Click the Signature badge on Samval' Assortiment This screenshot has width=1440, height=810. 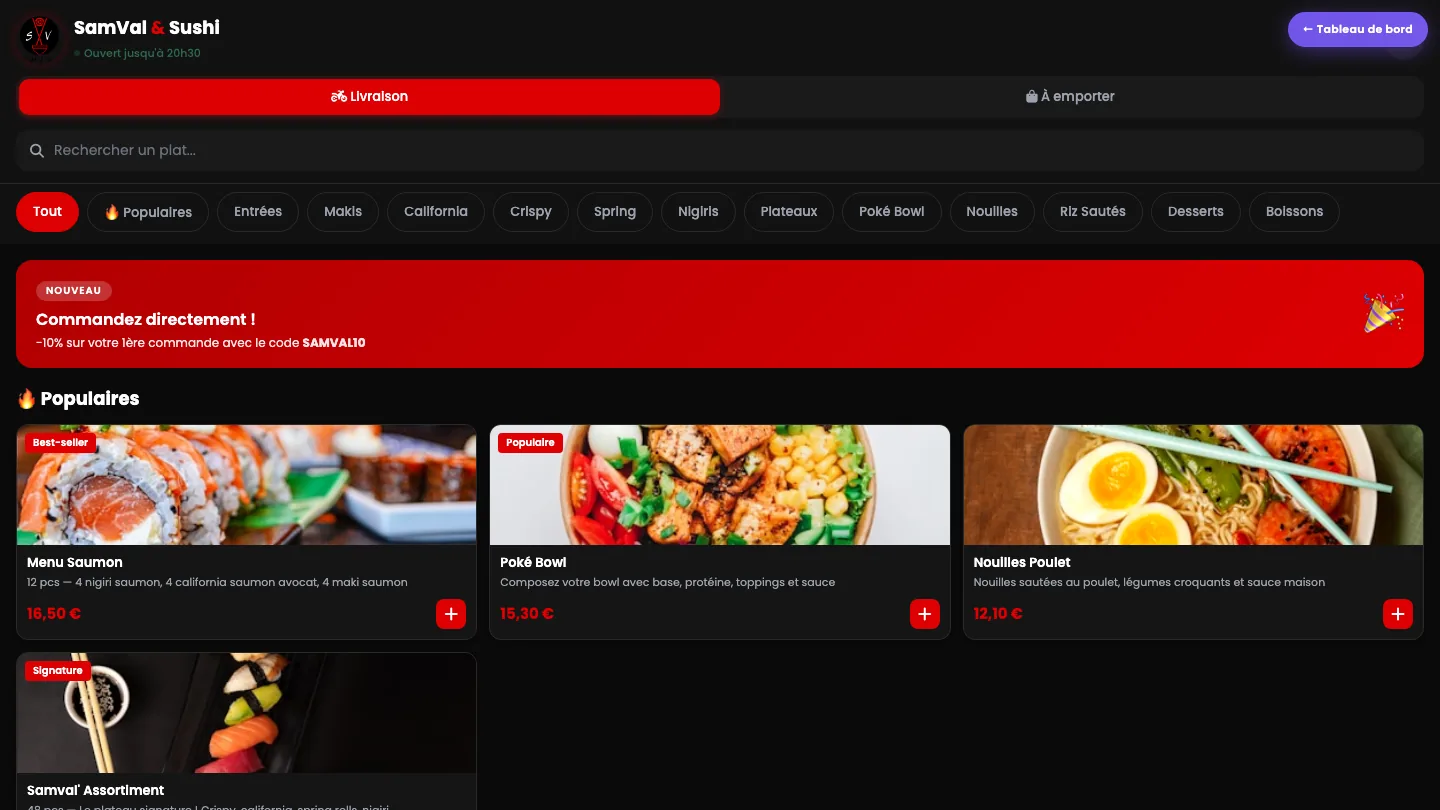pyautogui.click(x=58, y=671)
